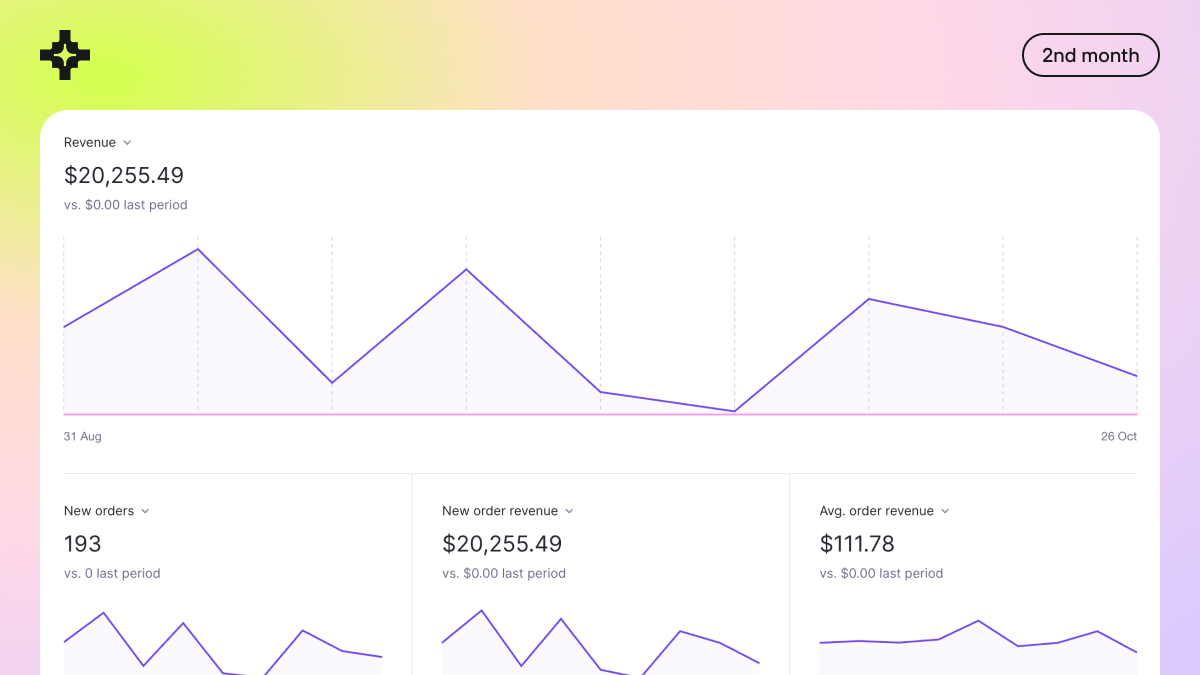Click the 2nd month pill button
The width and height of the screenshot is (1200, 675).
point(1090,55)
